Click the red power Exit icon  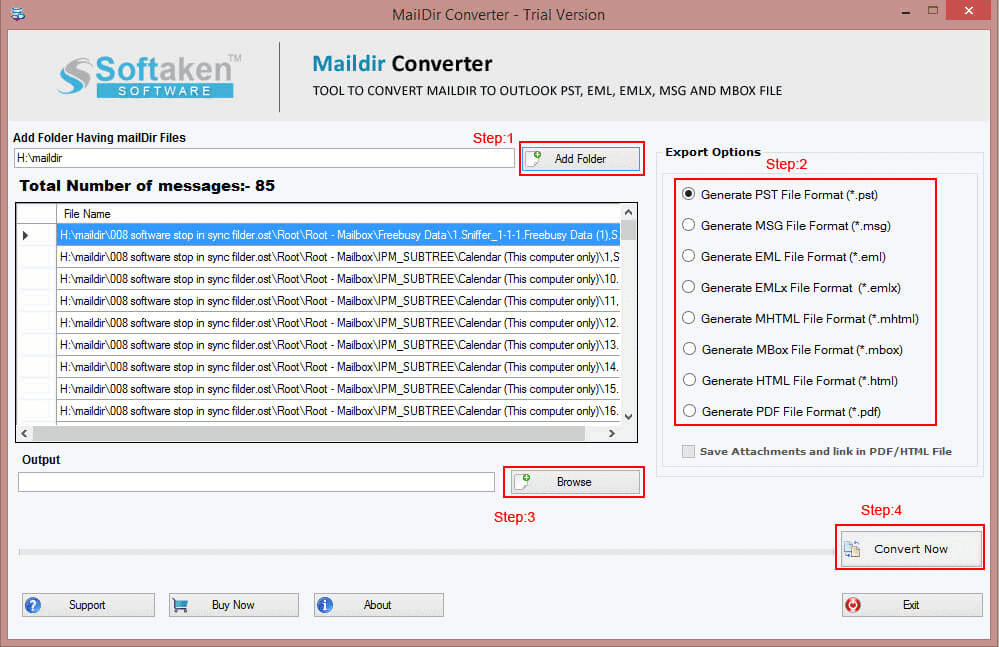[x=853, y=605]
